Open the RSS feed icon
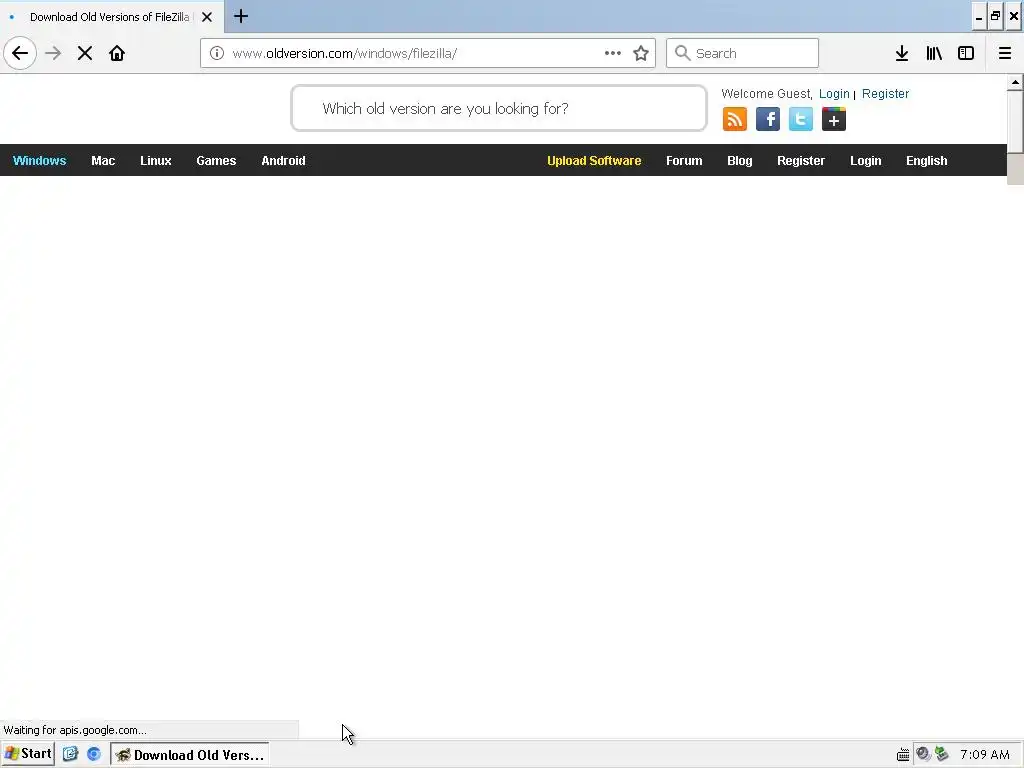Screen dimensions: 1024x768 tap(735, 119)
